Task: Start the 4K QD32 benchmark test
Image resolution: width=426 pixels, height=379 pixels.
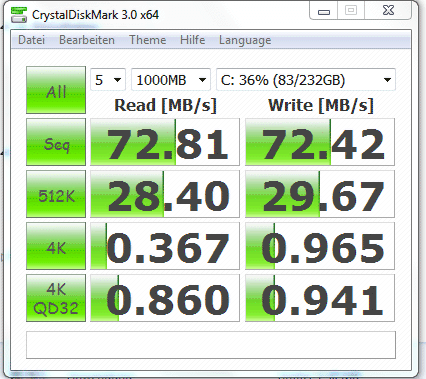Action: point(56,298)
